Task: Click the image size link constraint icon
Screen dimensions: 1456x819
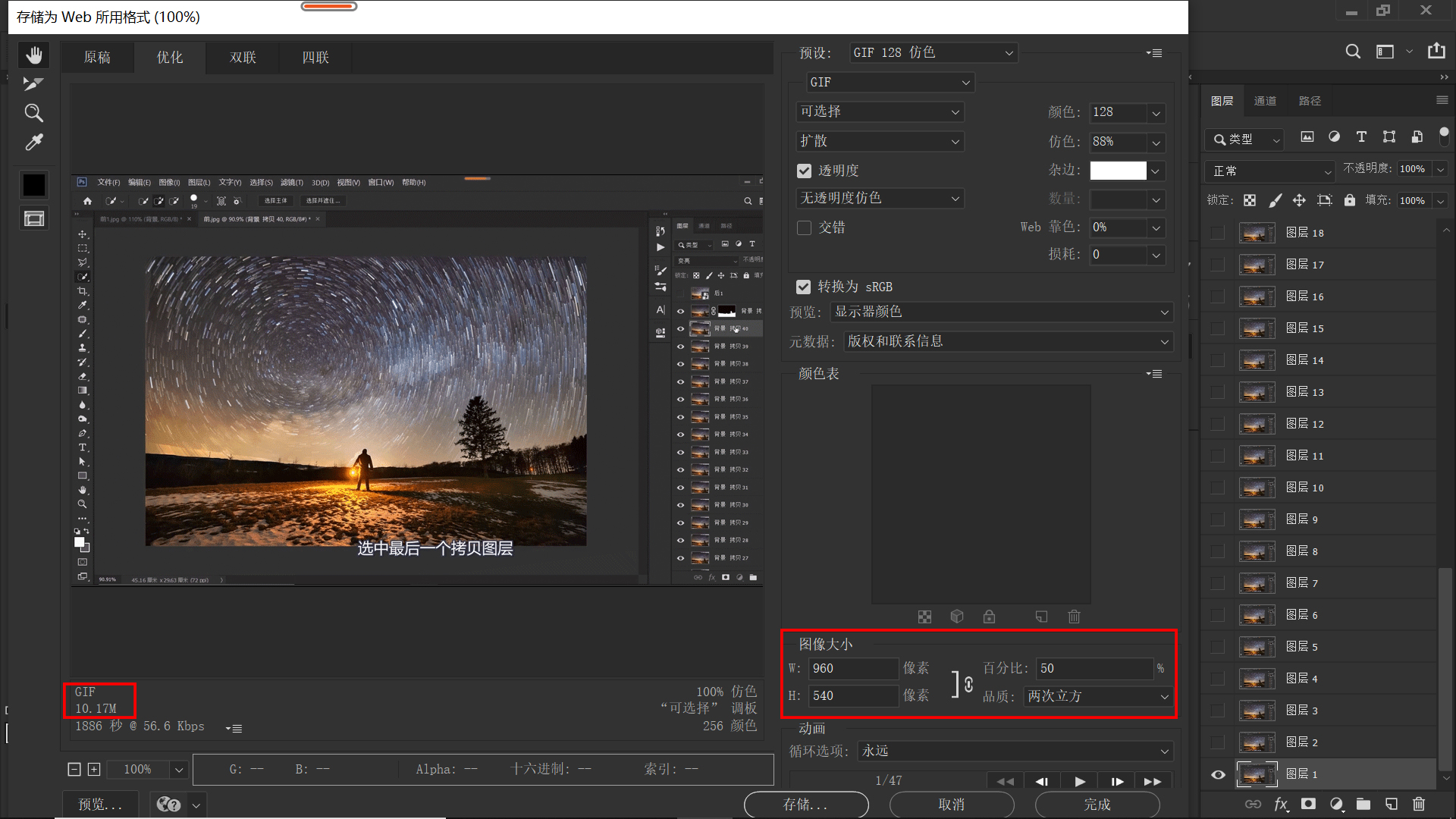Action: 968,684
